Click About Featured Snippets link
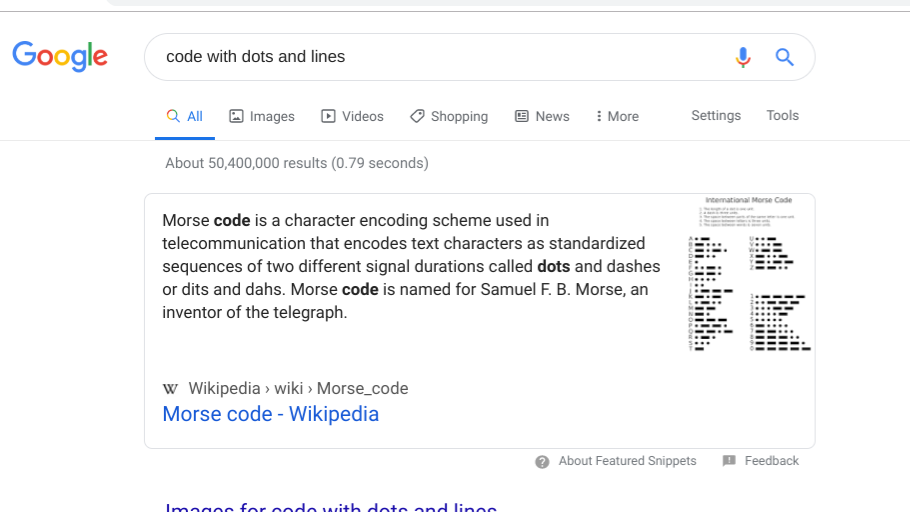Screen dimensions: 910x512 tap(627, 461)
